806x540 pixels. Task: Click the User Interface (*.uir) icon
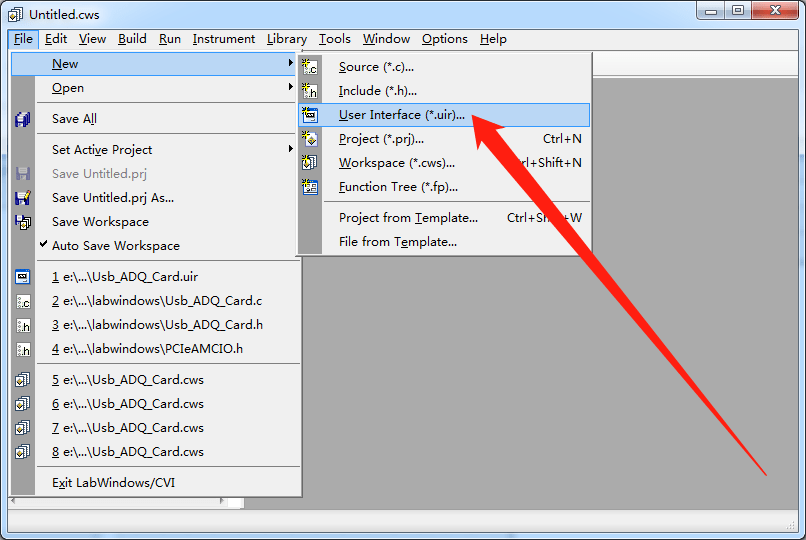point(309,115)
